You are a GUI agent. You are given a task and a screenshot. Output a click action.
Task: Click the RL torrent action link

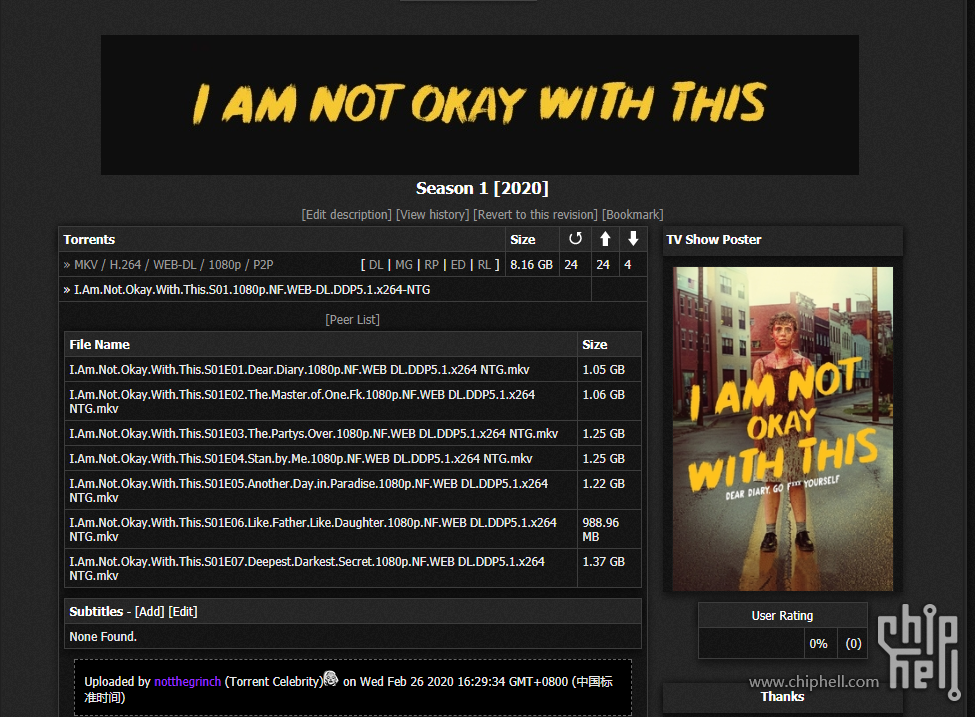(484, 265)
